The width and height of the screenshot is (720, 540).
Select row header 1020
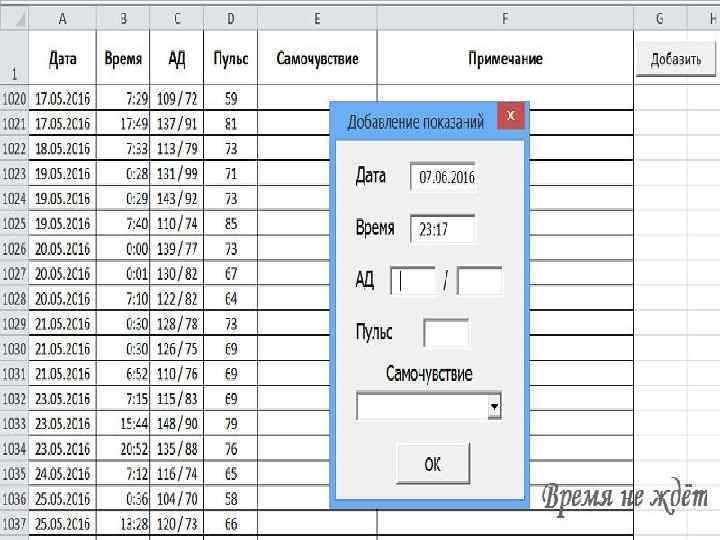click(14, 98)
